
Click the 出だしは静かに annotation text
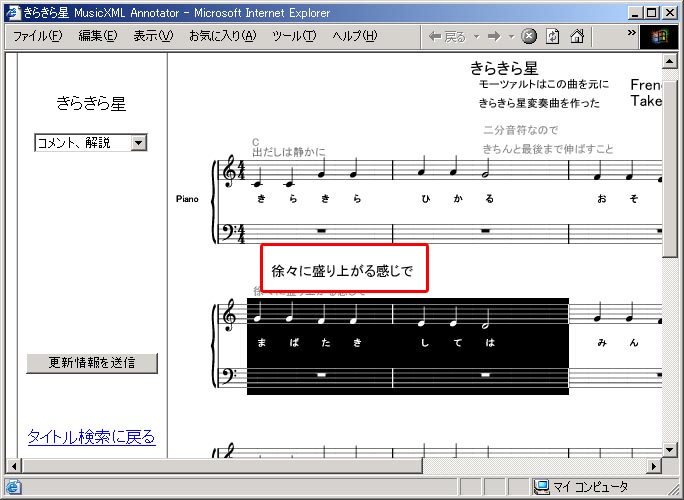(x=289, y=152)
